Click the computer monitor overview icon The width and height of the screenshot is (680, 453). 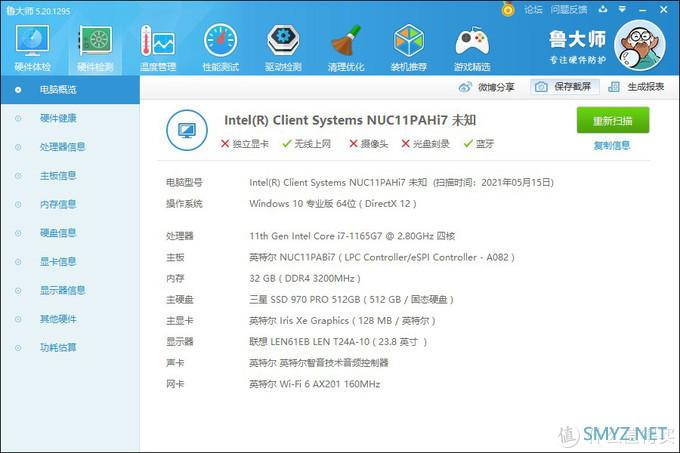click(x=187, y=130)
